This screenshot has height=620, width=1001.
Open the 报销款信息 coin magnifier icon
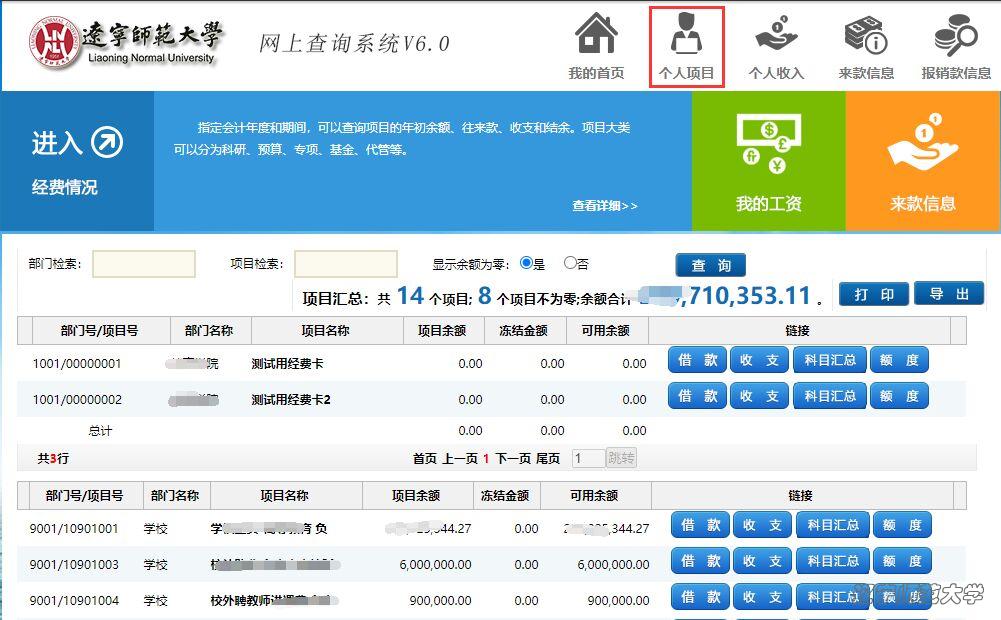pyautogui.click(x=956, y=36)
